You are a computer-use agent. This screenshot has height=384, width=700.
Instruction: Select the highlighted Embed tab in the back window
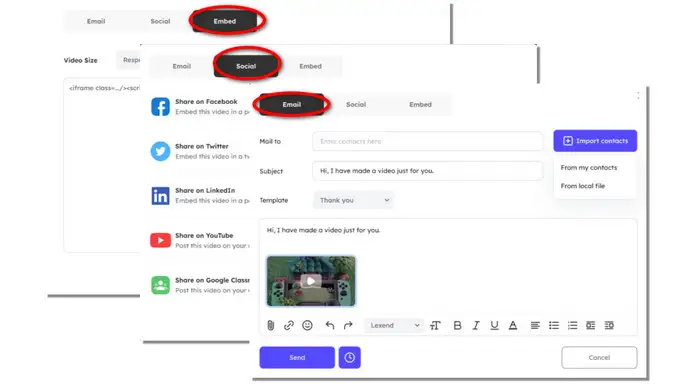225,21
